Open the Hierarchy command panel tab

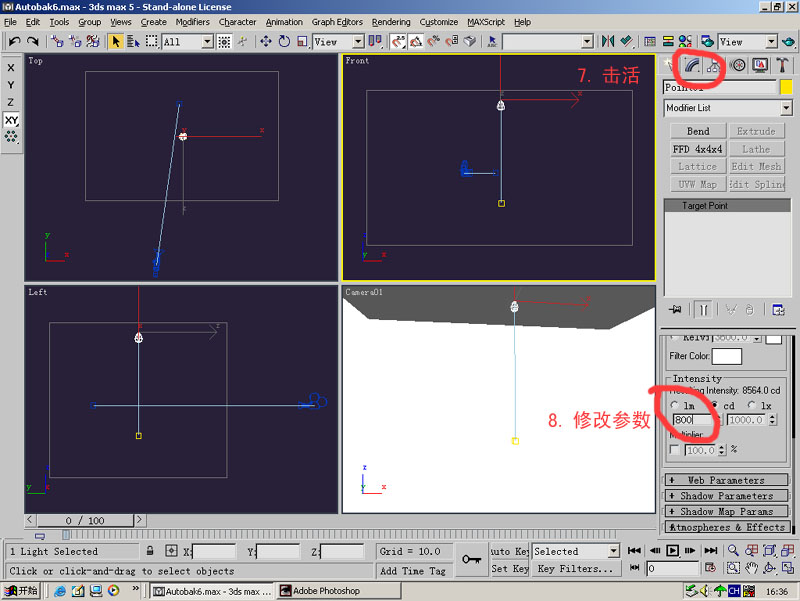tap(713, 65)
